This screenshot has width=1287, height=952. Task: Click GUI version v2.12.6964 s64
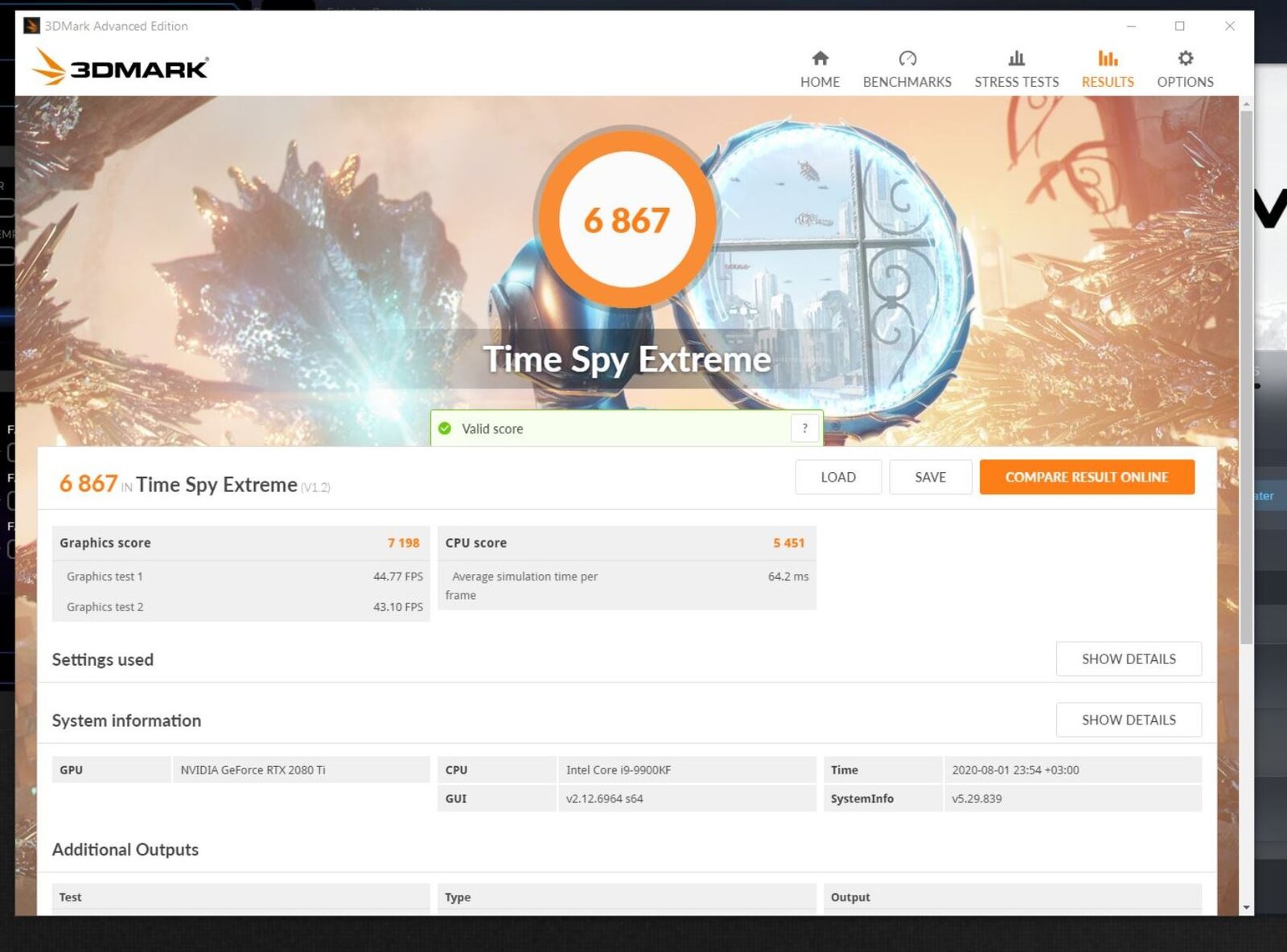(604, 798)
